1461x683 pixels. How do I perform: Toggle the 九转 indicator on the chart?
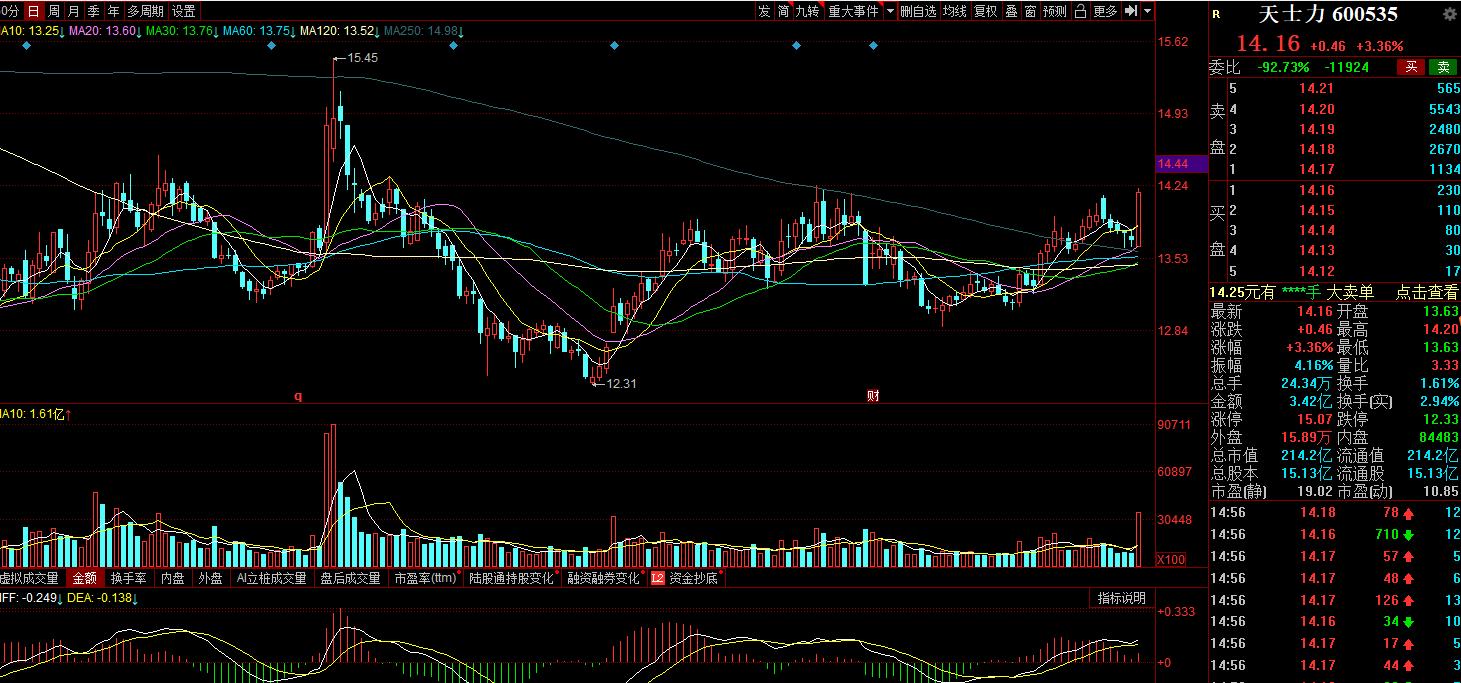pyautogui.click(x=806, y=11)
